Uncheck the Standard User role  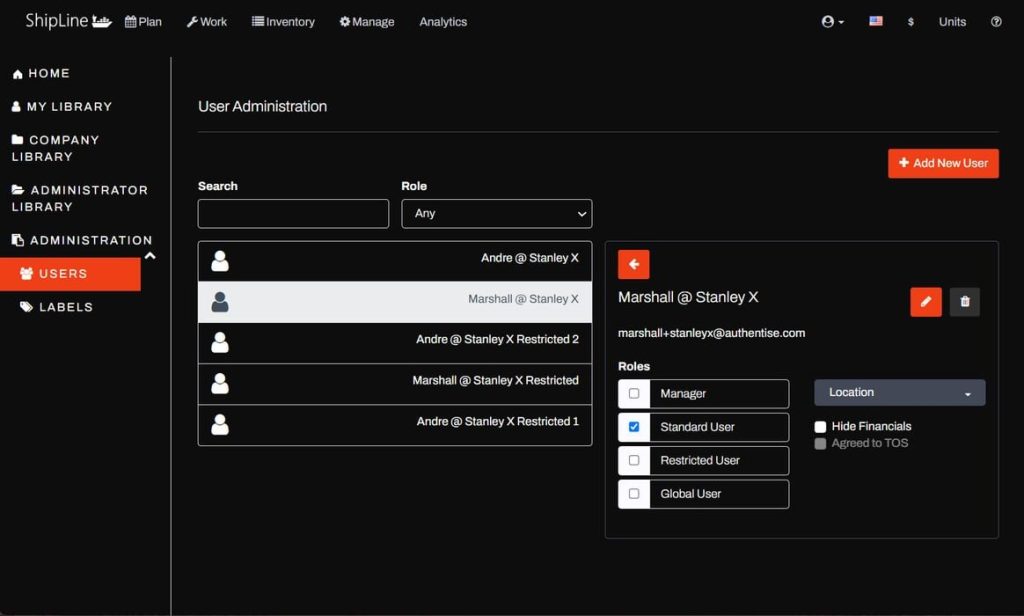pos(634,427)
